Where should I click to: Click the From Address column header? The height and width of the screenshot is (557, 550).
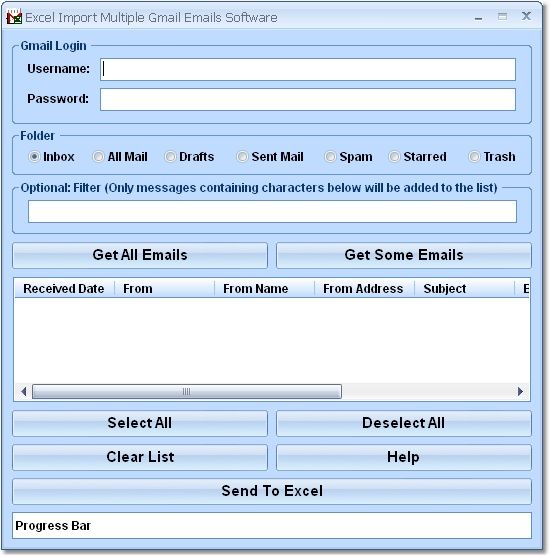pyautogui.click(x=365, y=288)
